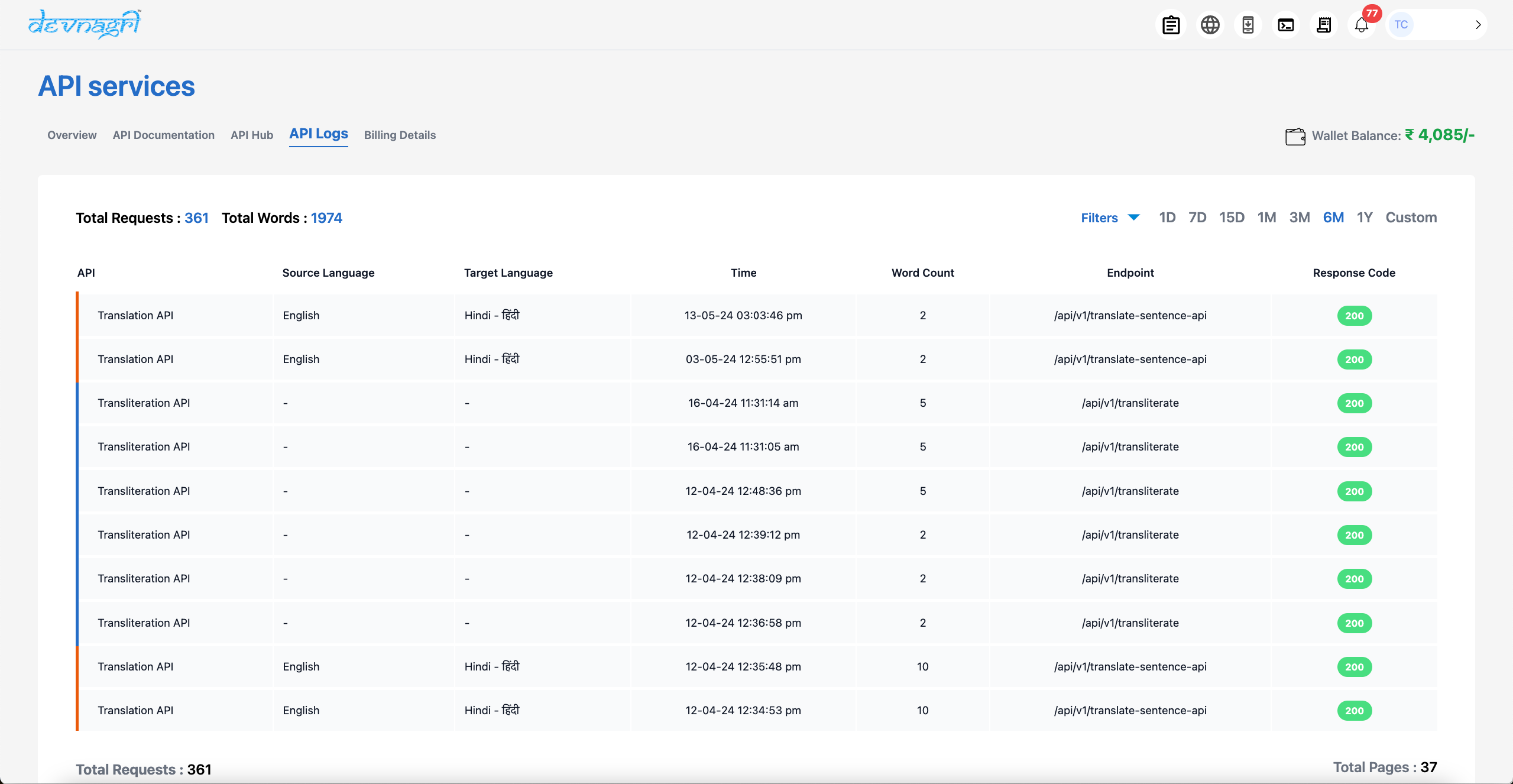This screenshot has height=784, width=1513.
Task: Select the 1D time range
Action: (x=1167, y=218)
